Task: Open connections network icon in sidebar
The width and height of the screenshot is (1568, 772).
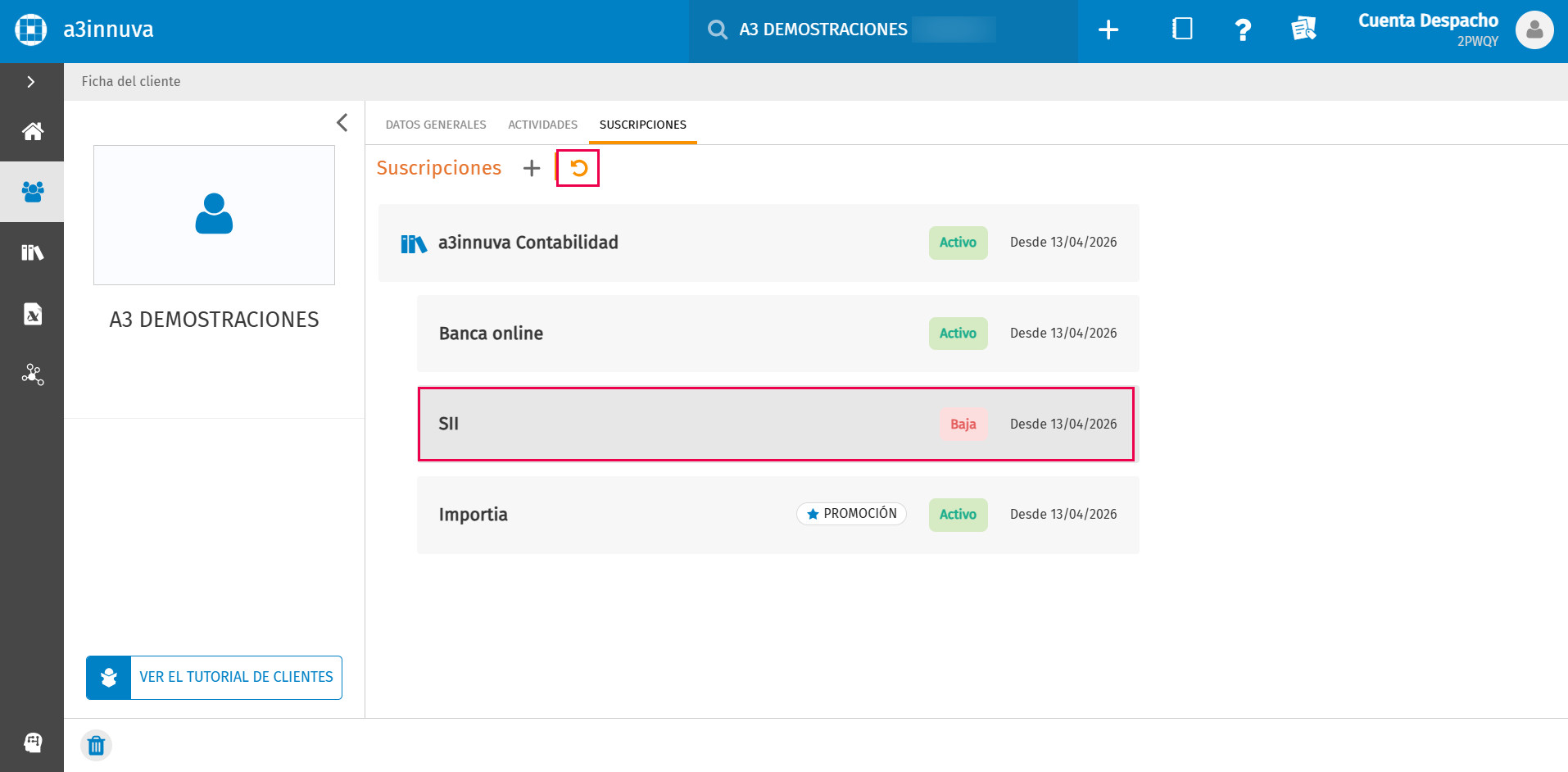Action: (32, 375)
